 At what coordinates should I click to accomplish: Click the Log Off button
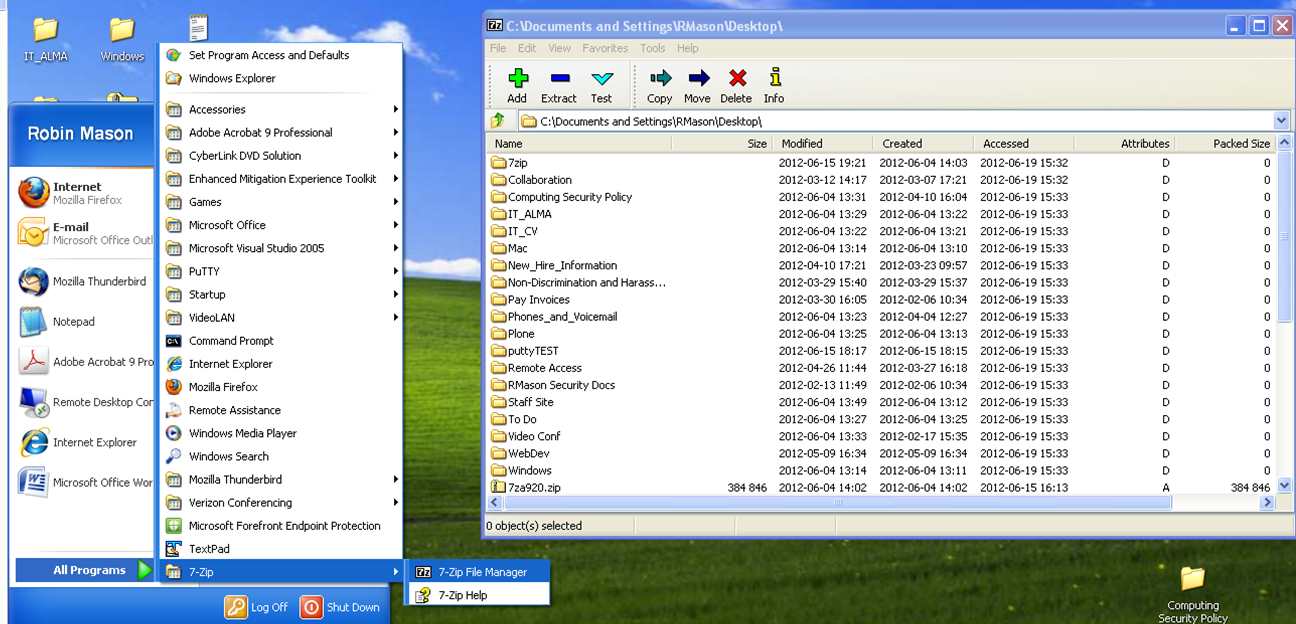pyautogui.click(x=257, y=607)
